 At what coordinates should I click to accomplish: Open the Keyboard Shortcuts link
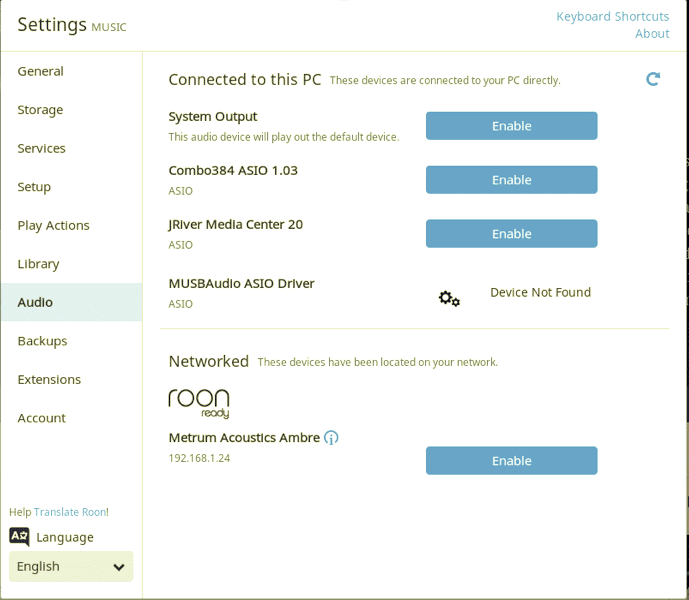point(613,17)
